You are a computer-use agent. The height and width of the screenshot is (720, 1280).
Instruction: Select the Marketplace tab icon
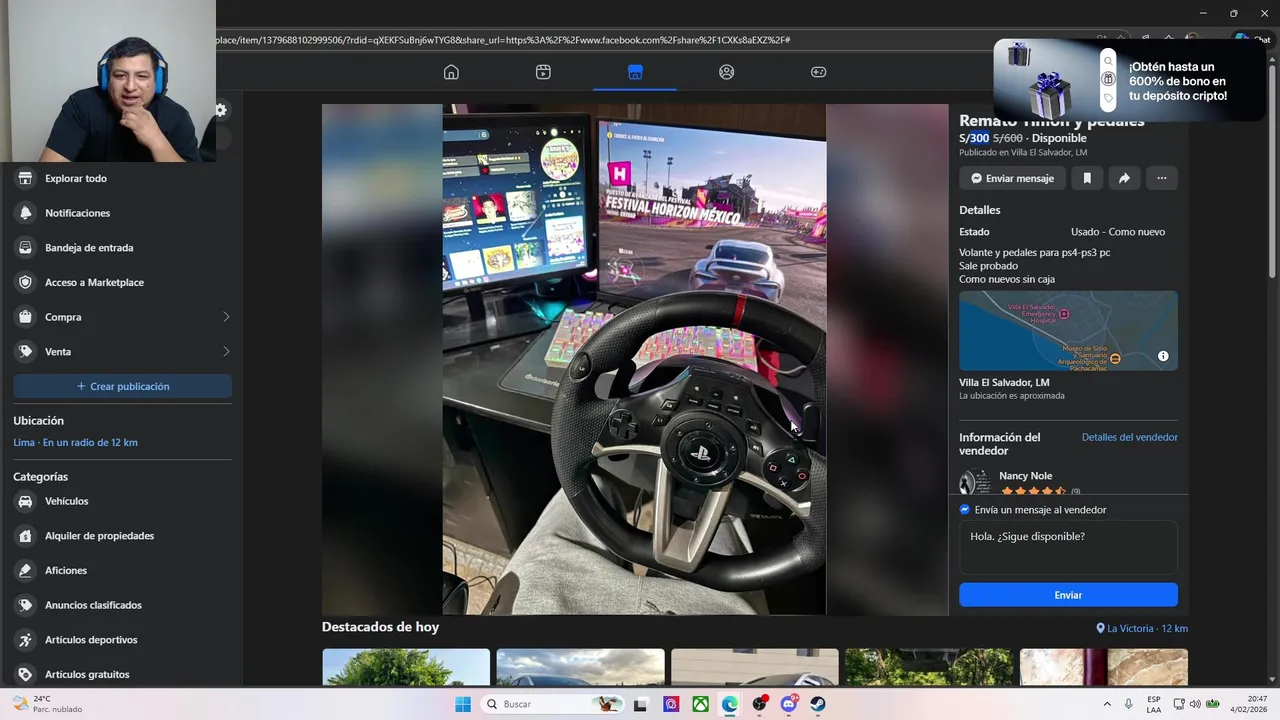click(635, 72)
